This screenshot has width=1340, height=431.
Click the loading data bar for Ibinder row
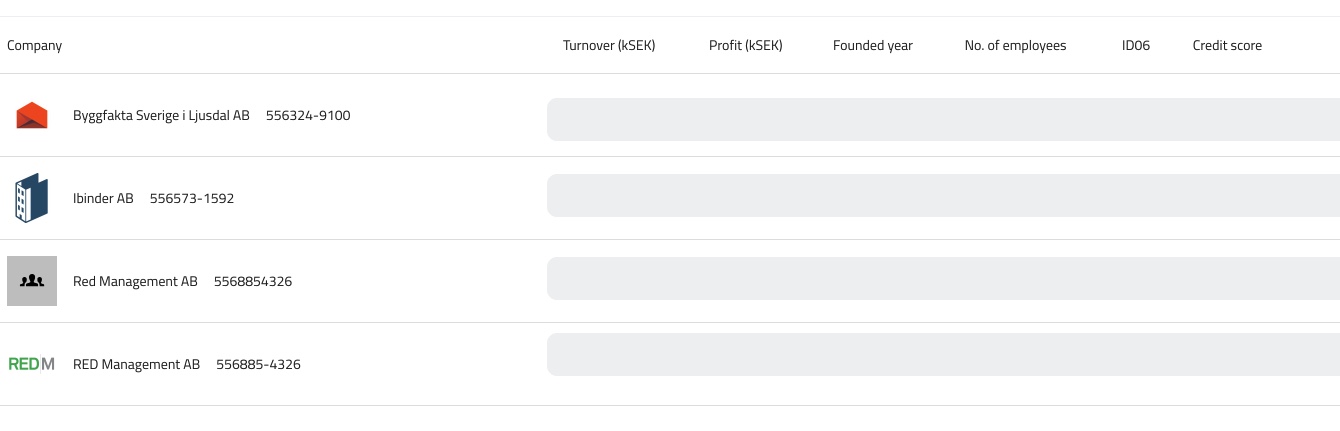pos(942,196)
